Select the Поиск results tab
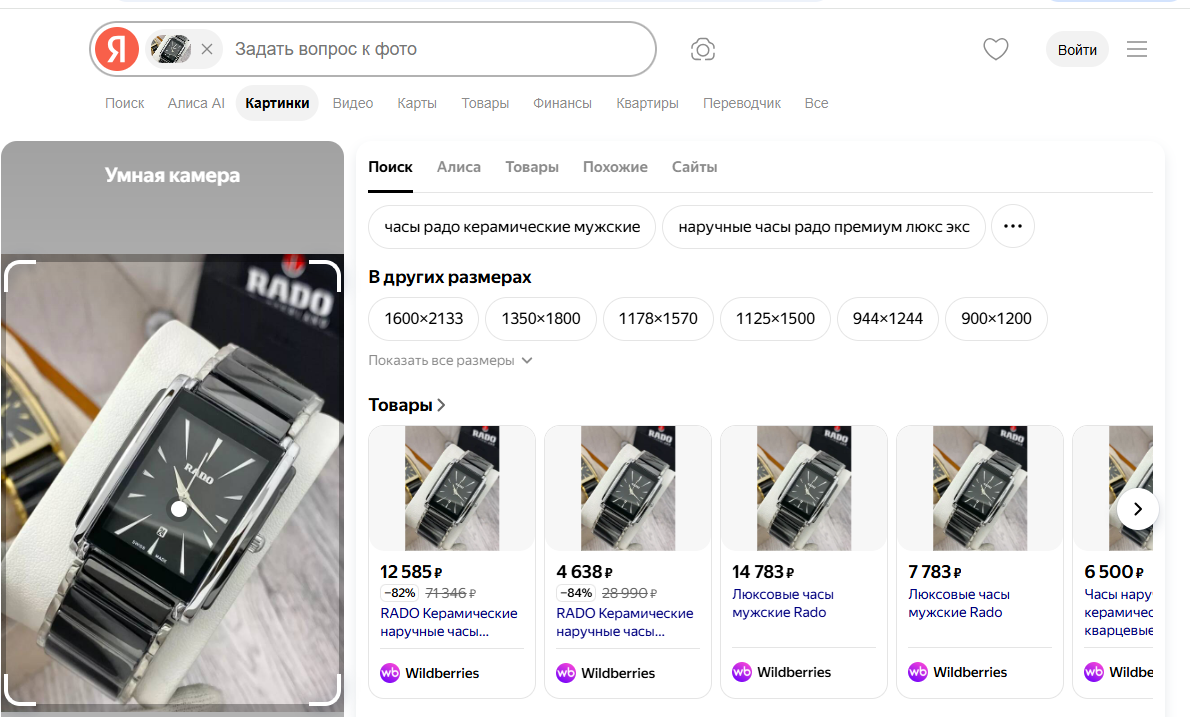Viewport: 1190px width, 717px height. [x=390, y=167]
